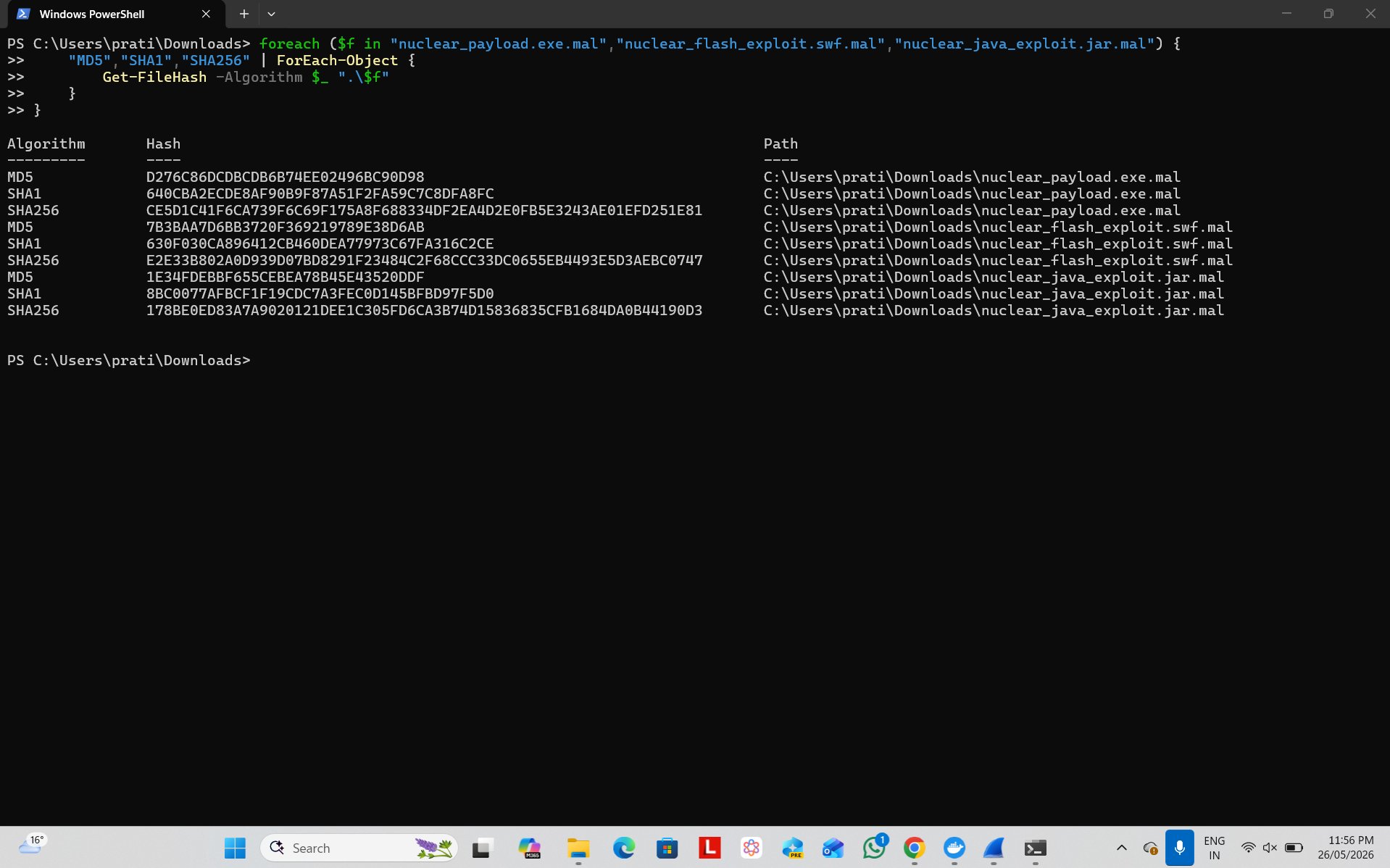
Task: Open Google Chrome from the taskbar
Action: [915, 848]
